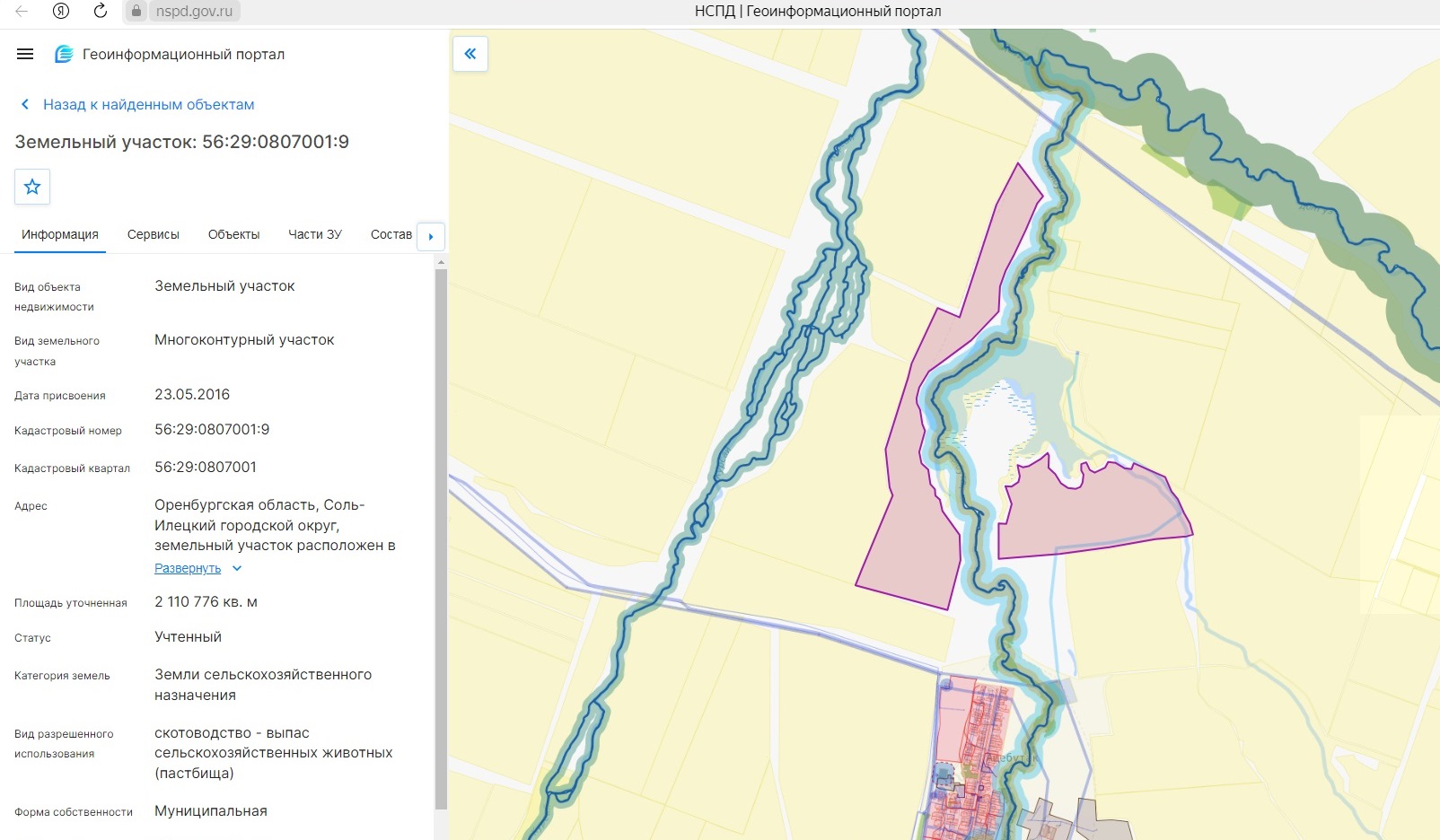Go back via the Назад chevron arrow
Screen dimensions: 1440x840
click(x=25, y=104)
